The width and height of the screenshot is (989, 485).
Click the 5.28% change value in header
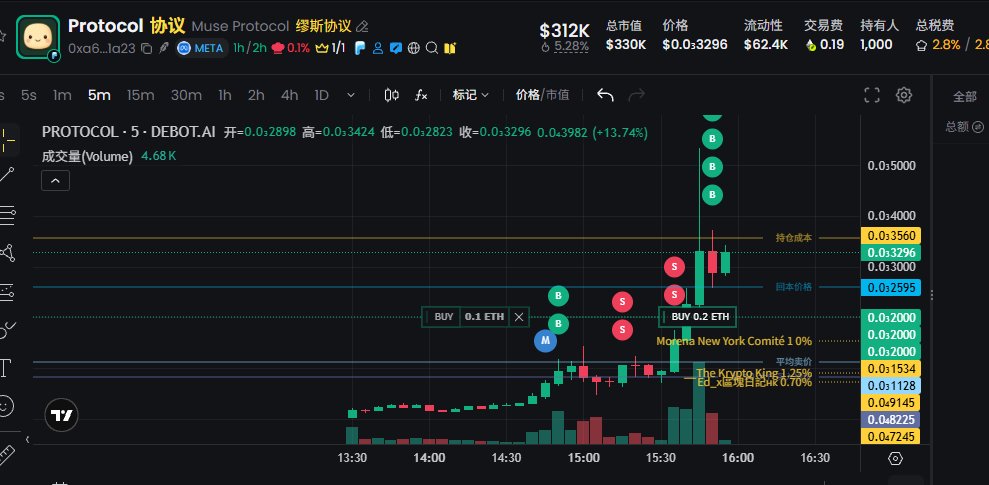click(x=571, y=46)
